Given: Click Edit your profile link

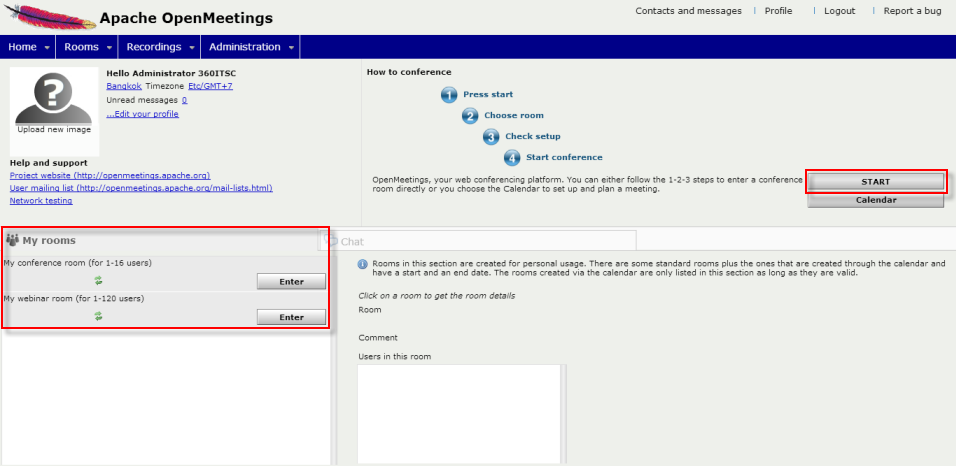Looking at the screenshot, I should (x=143, y=114).
